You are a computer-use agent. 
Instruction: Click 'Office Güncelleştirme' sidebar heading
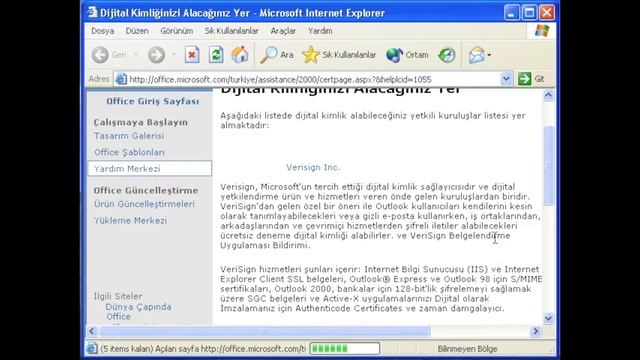[146, 190]
